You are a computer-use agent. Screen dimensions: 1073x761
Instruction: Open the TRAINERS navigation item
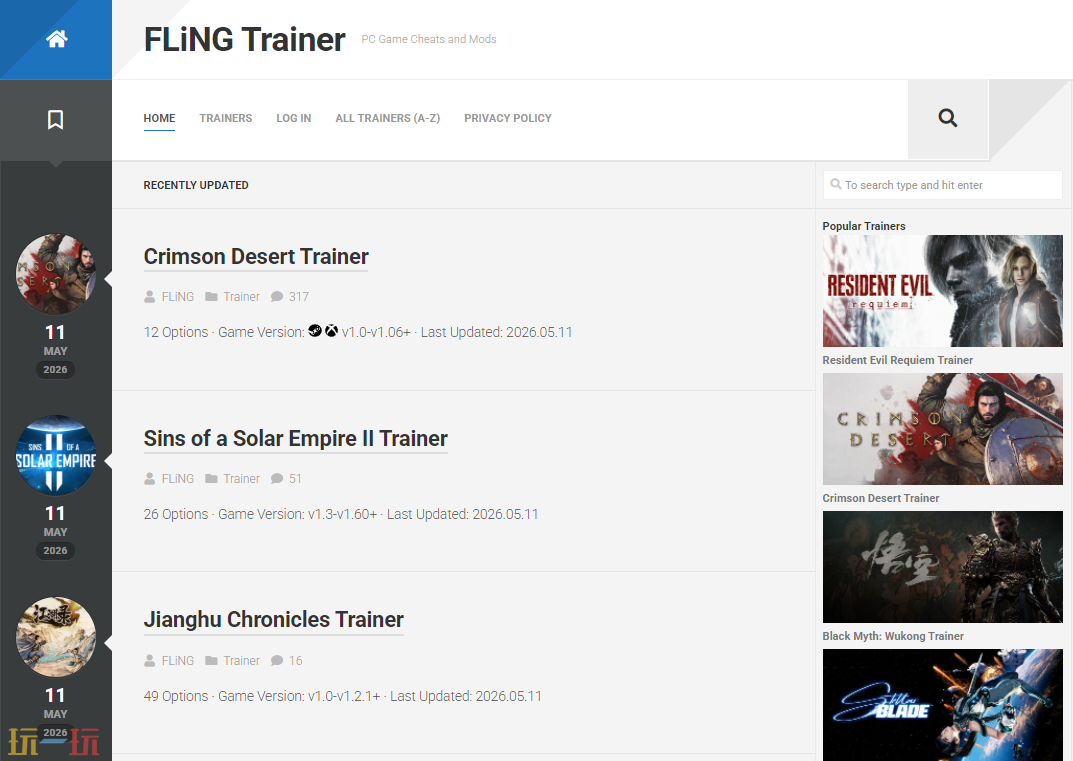click(226, 118)
